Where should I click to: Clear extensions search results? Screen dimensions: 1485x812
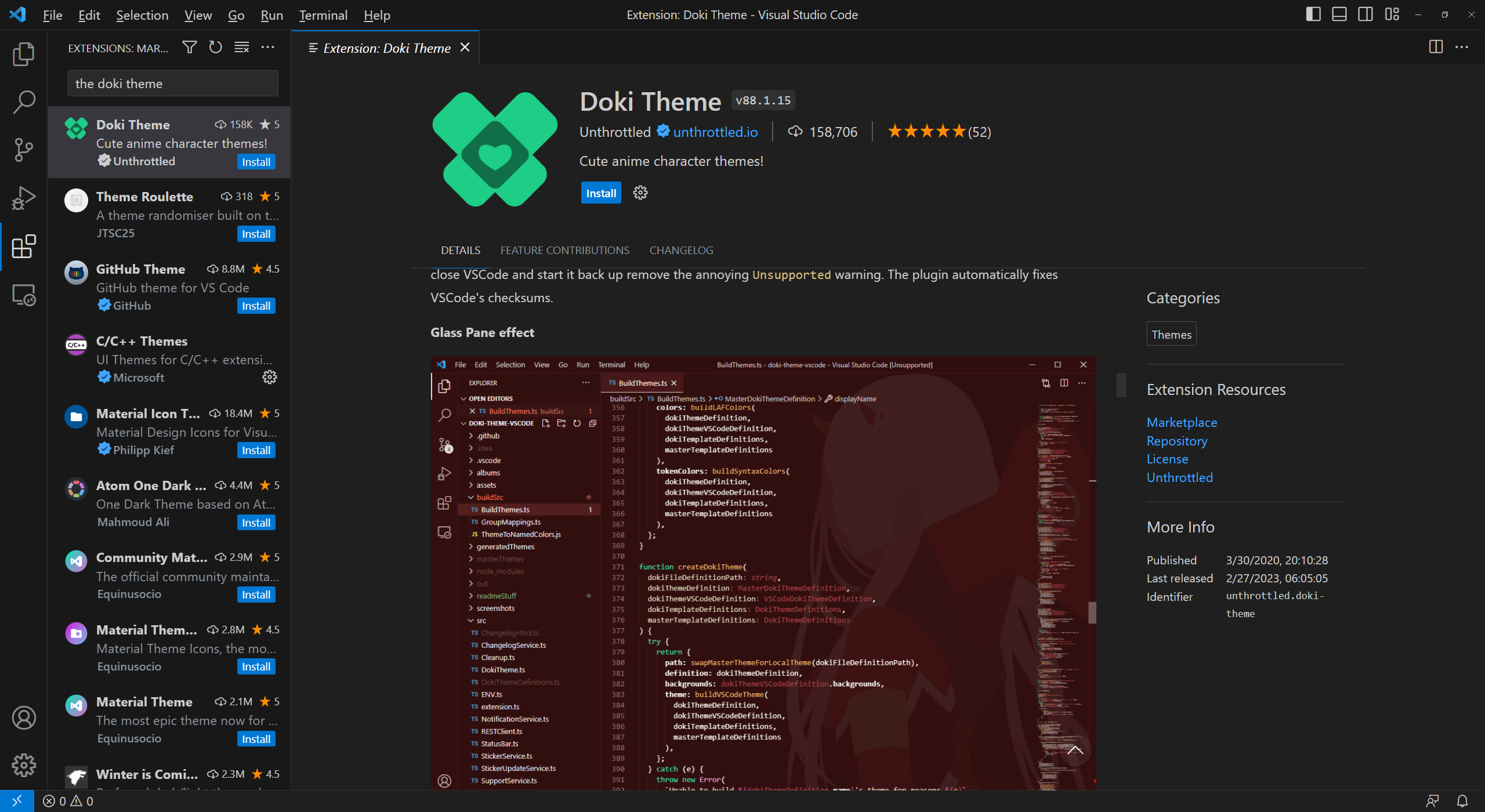pyautogui.click(x=241, y=48)
